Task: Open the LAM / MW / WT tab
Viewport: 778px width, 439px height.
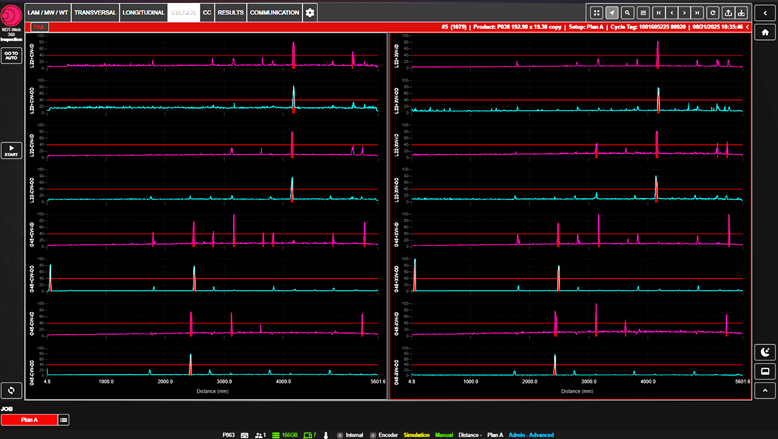Action: point(48,12)
